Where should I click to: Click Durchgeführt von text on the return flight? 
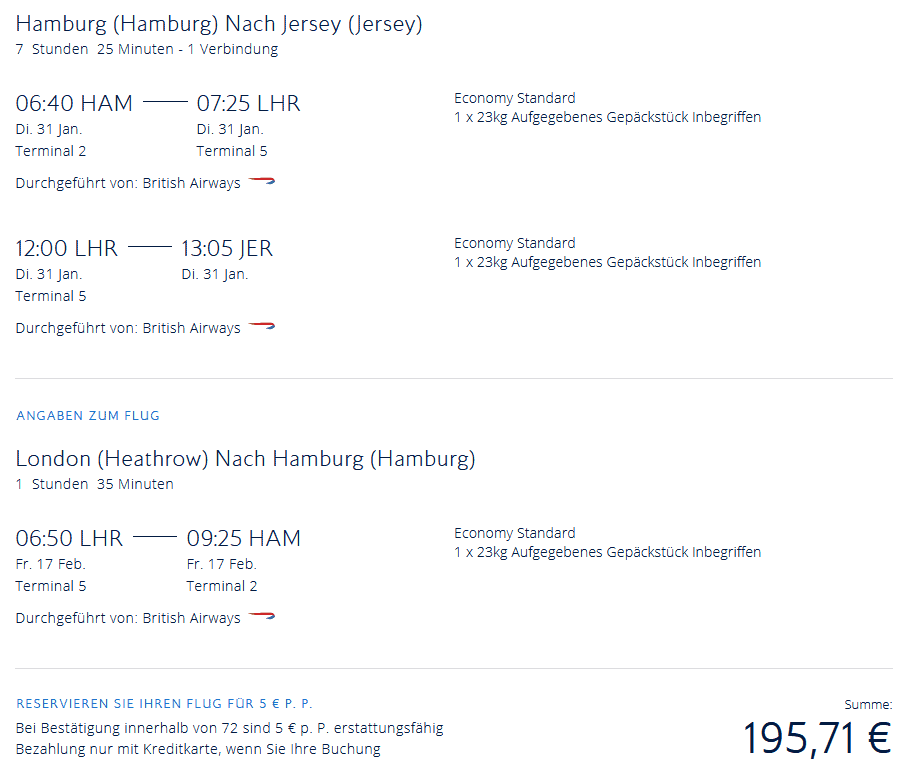[76, 618]
